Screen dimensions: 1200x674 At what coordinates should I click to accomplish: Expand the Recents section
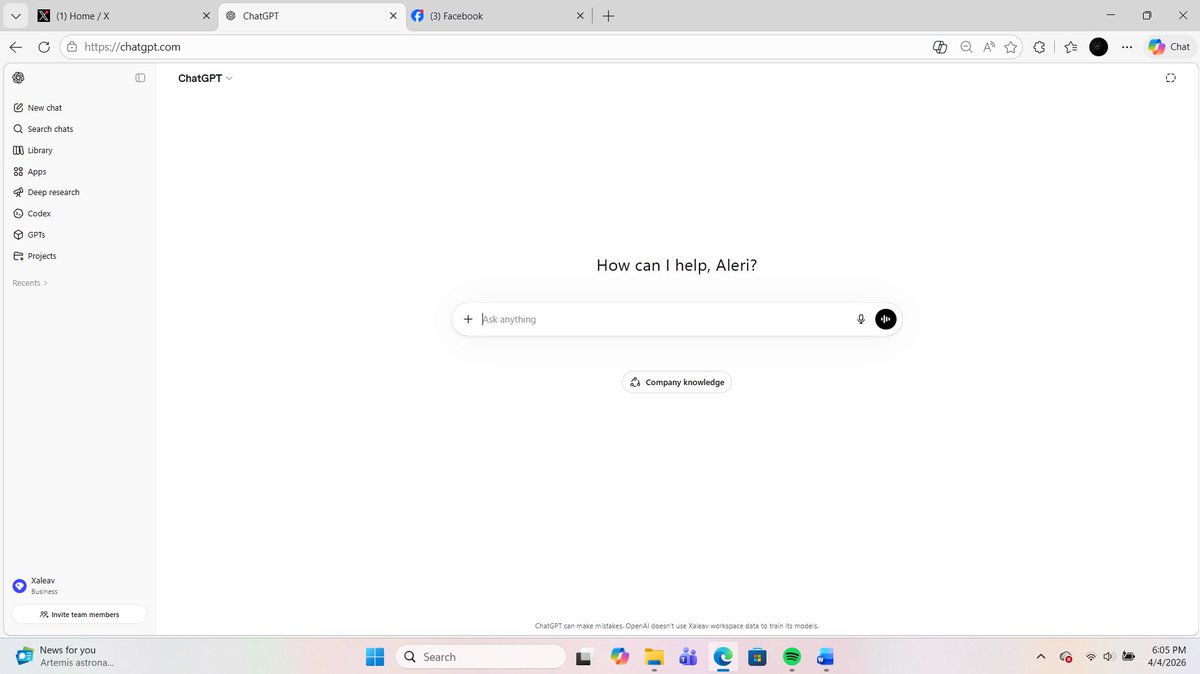click(x=30, y=283)
